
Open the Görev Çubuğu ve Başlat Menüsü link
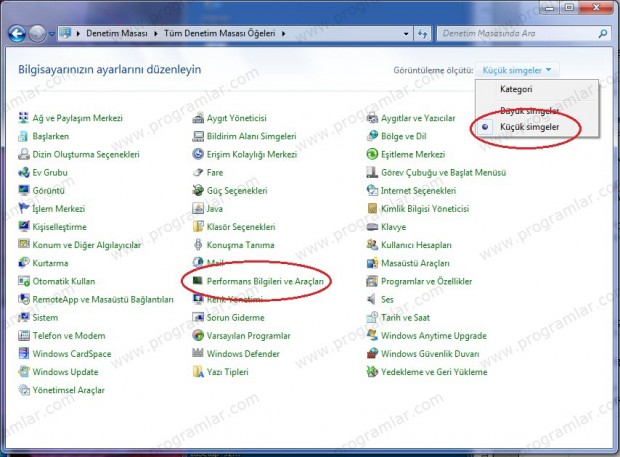coord(443,172)
